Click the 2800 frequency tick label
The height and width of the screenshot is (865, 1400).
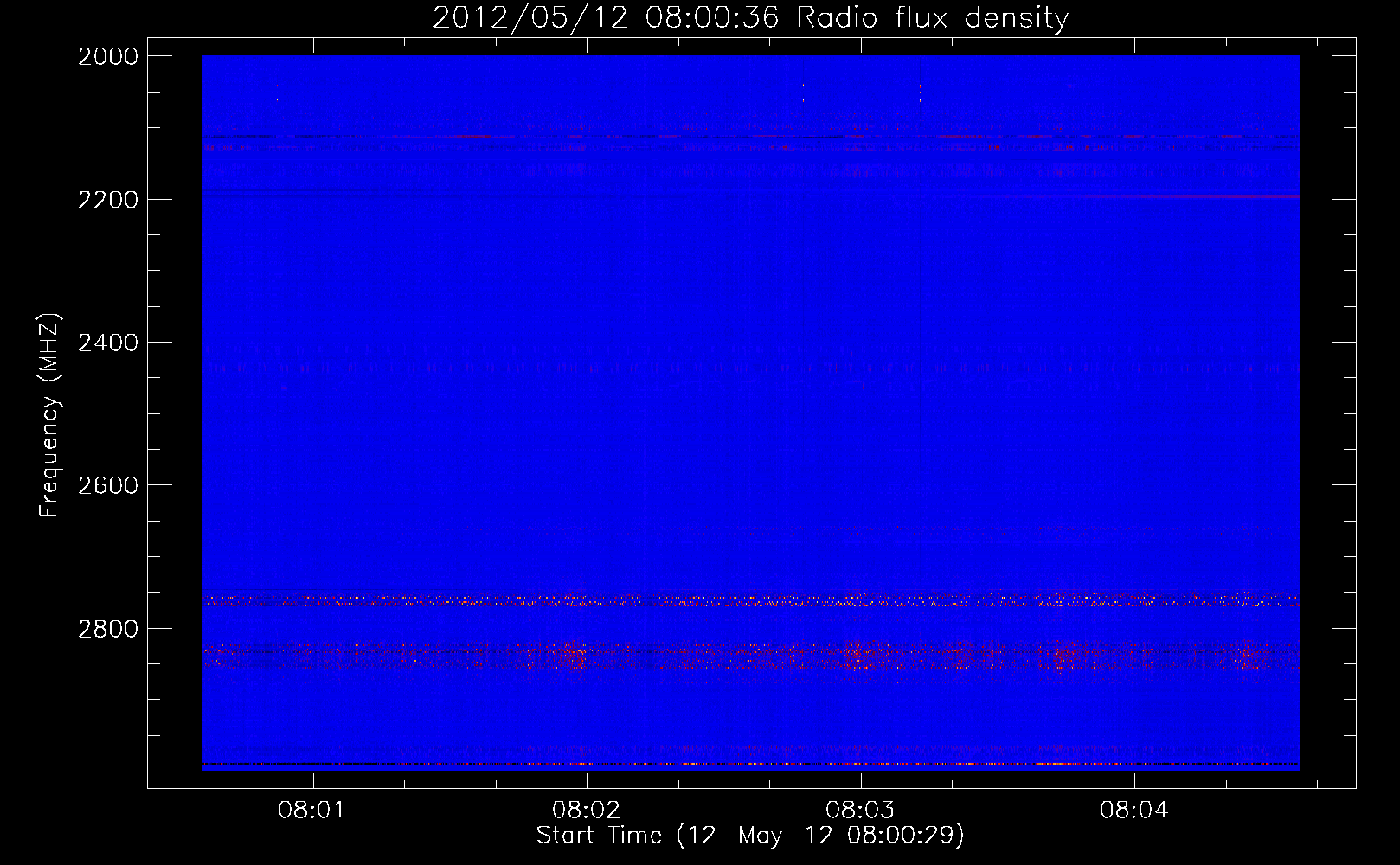pos(108,629)
